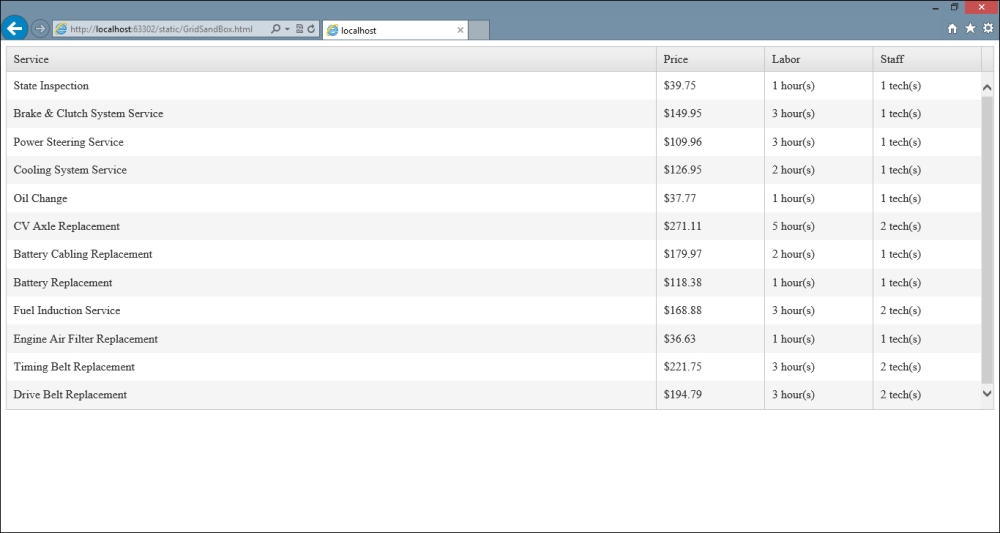Viewport: 1000px width, 533px height.
Task: Close the localhost tab
Action: pos(460,30)
